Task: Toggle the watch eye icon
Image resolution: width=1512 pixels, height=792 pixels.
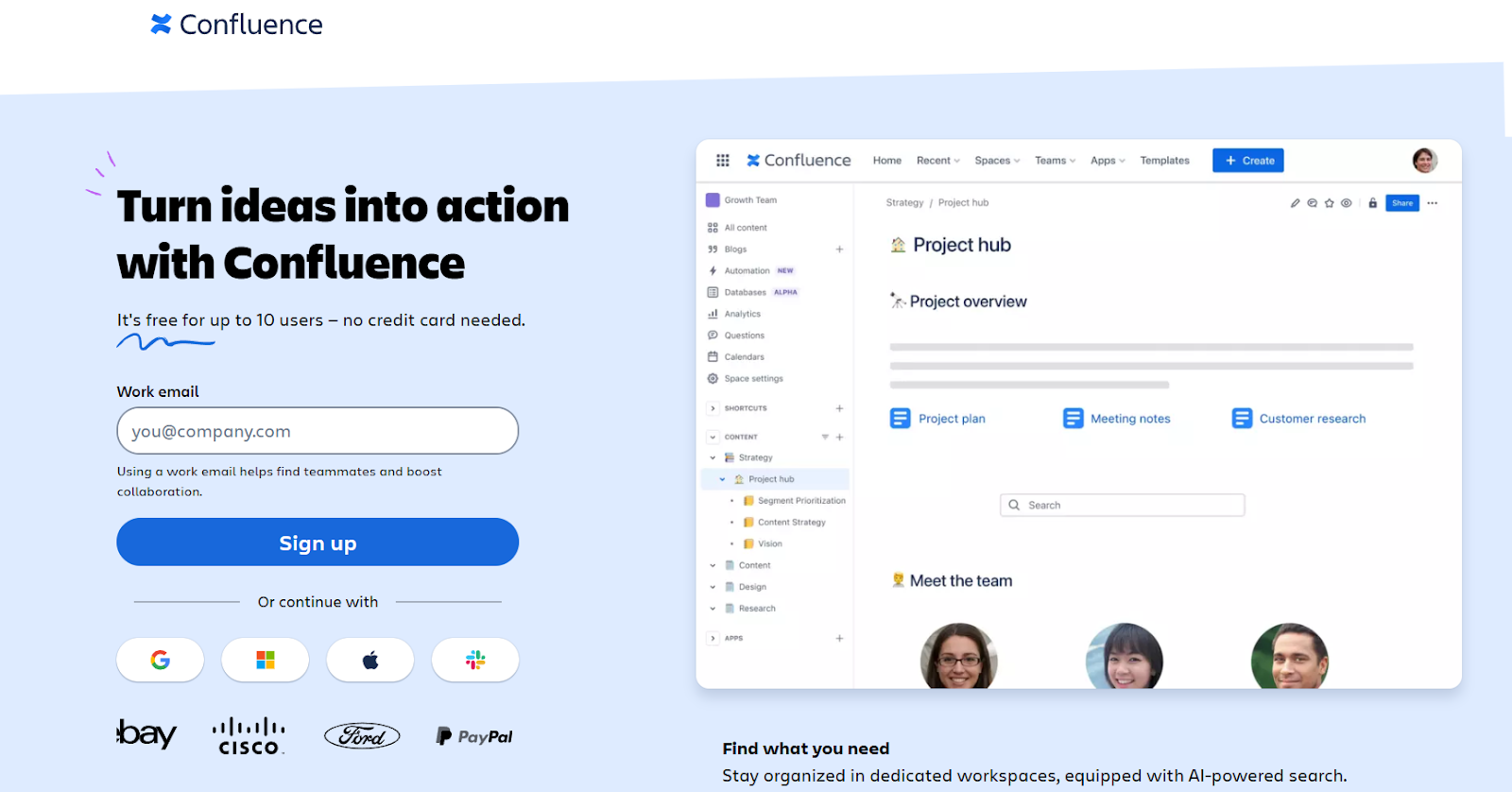Action: (x=1347, y=203)
